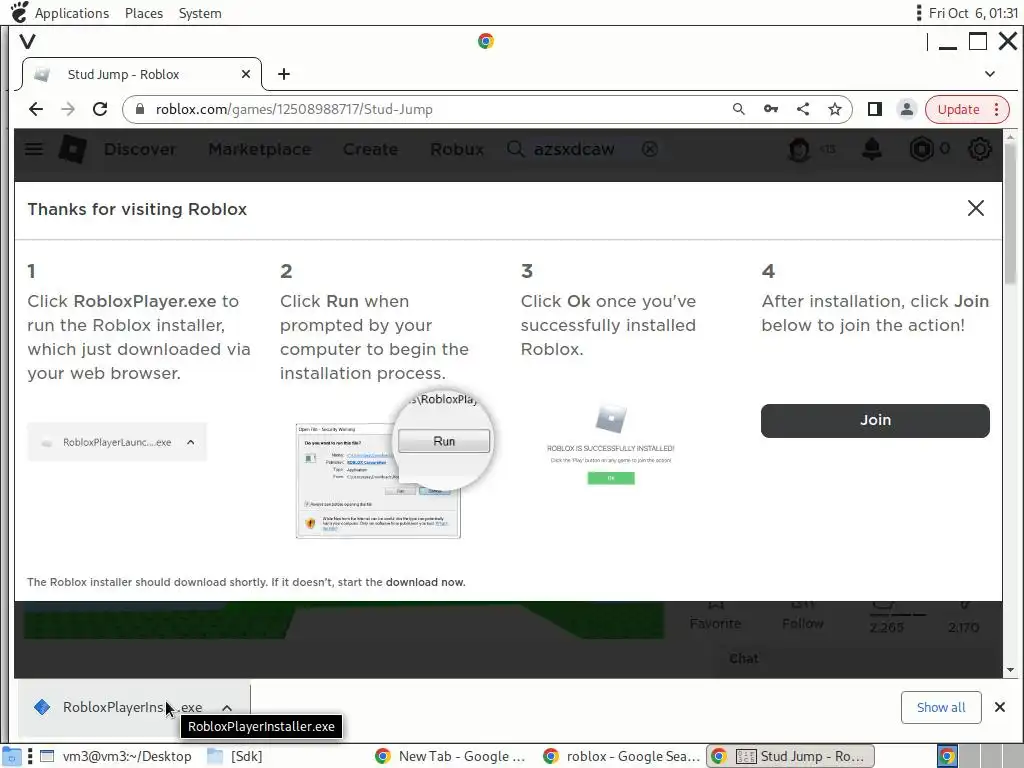The height and width of the screenshot is (768, 1024).
Task: Open the zoom magnifier icon in address bar
Action: pos(739,109)
